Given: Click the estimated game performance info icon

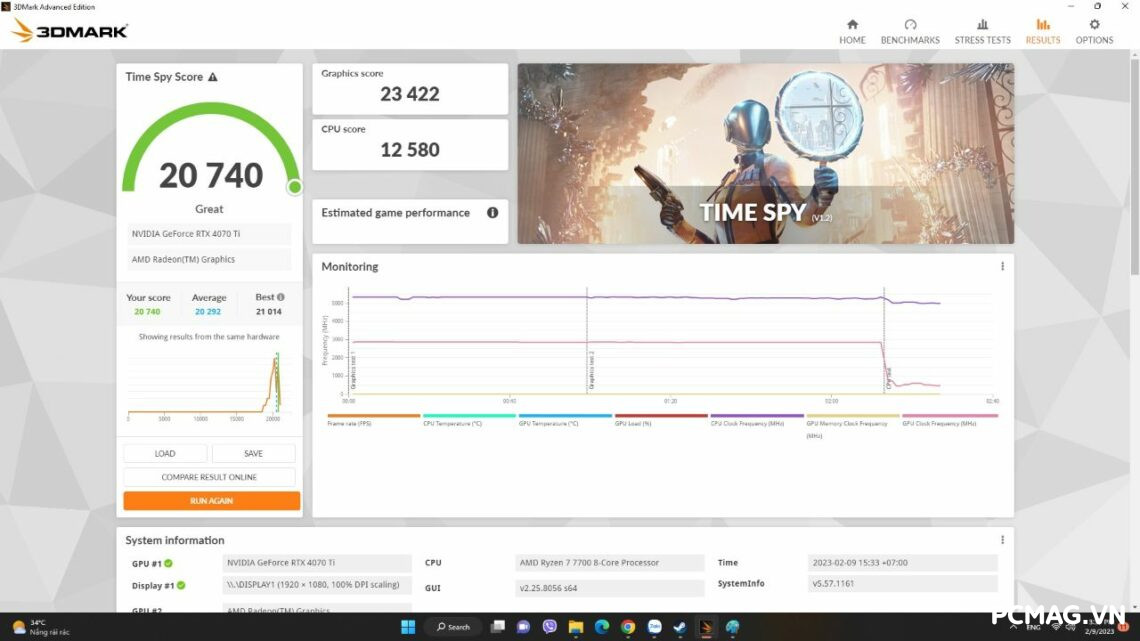Looking at the screenshot, I should (x=491, y=212).
